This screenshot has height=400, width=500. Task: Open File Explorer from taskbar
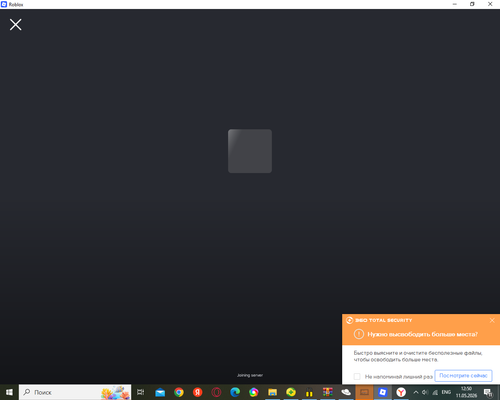tap(272, 392)
